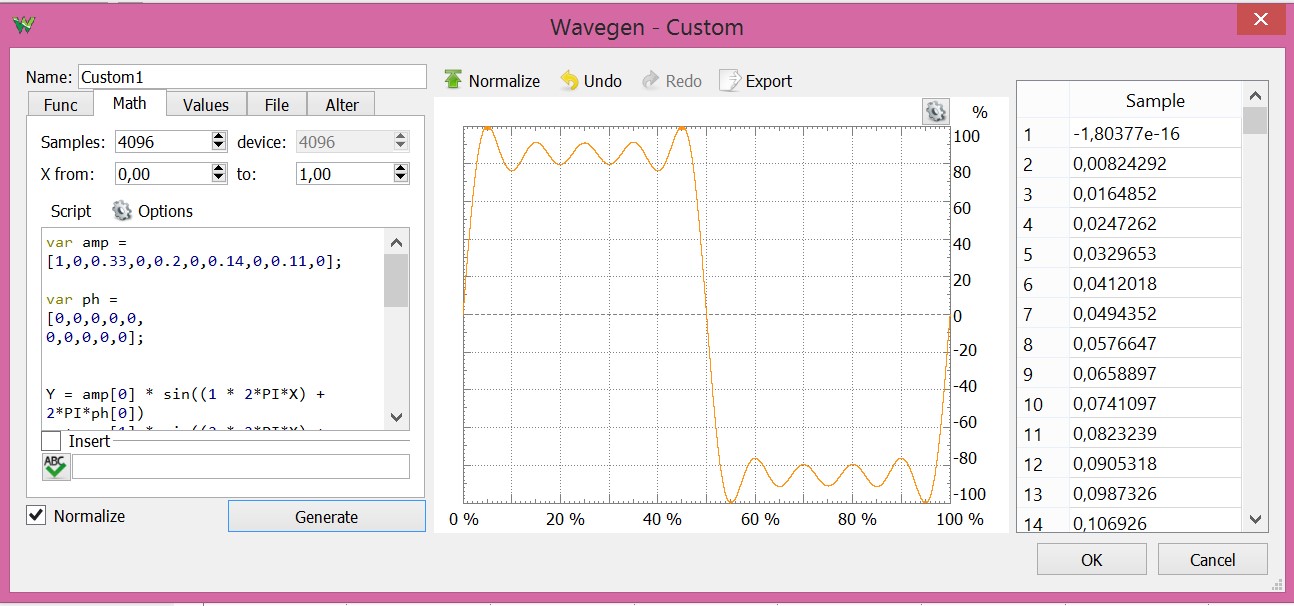
Task: Click the sample table scrollbar thumb
Action: (1255, 121)
